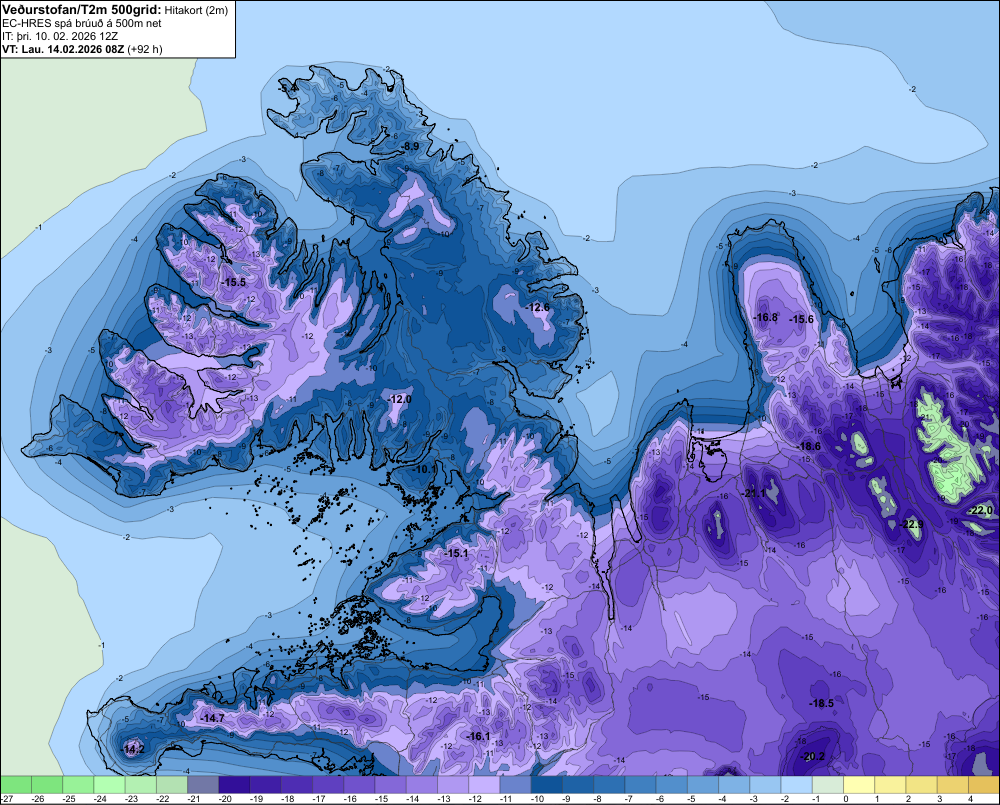Click the -8.9 temperature value on map
The width and height of the screenshot is (1000, 805).
click(x=410, y=147)
